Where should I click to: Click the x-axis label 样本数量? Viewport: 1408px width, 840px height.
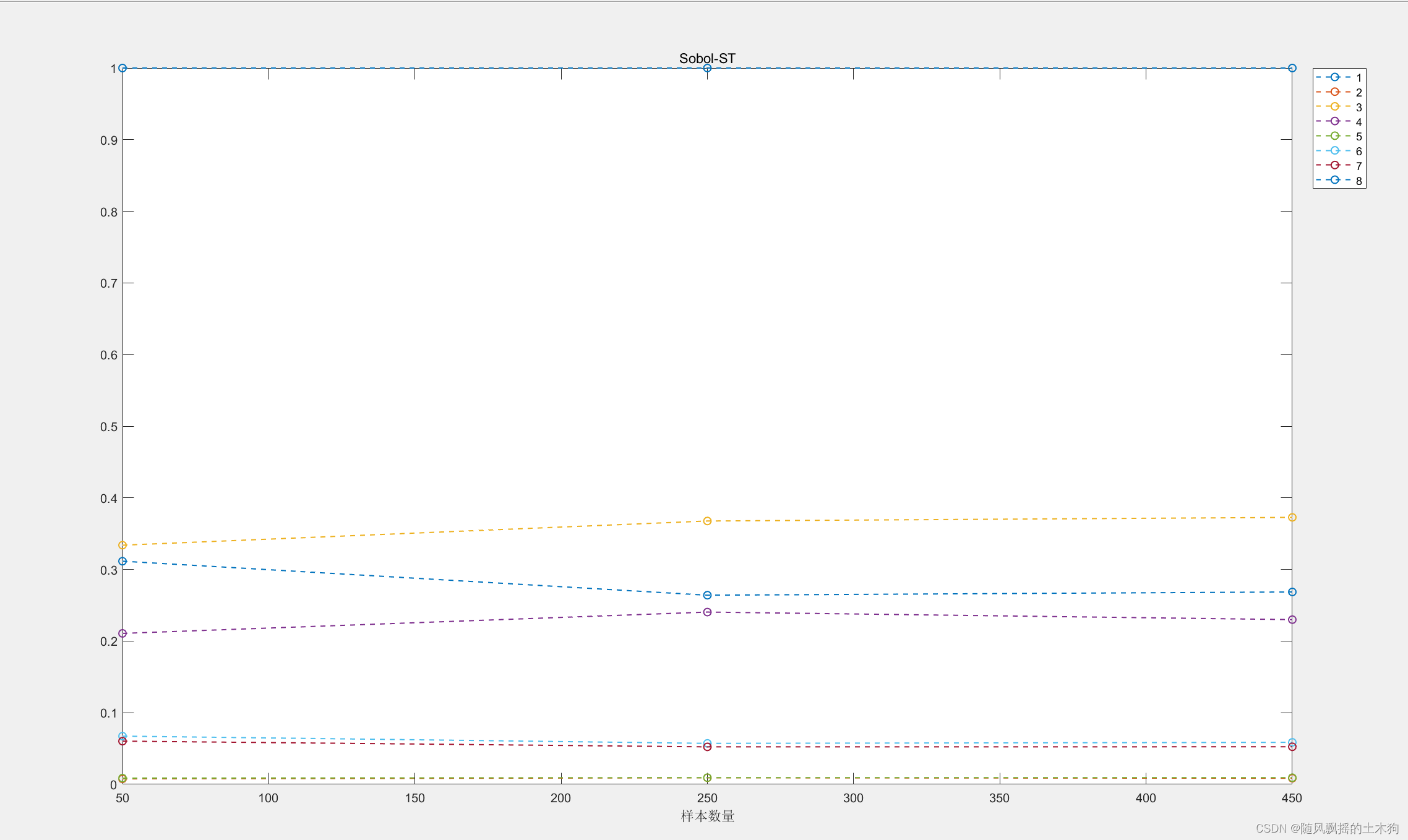click(707, 816)
